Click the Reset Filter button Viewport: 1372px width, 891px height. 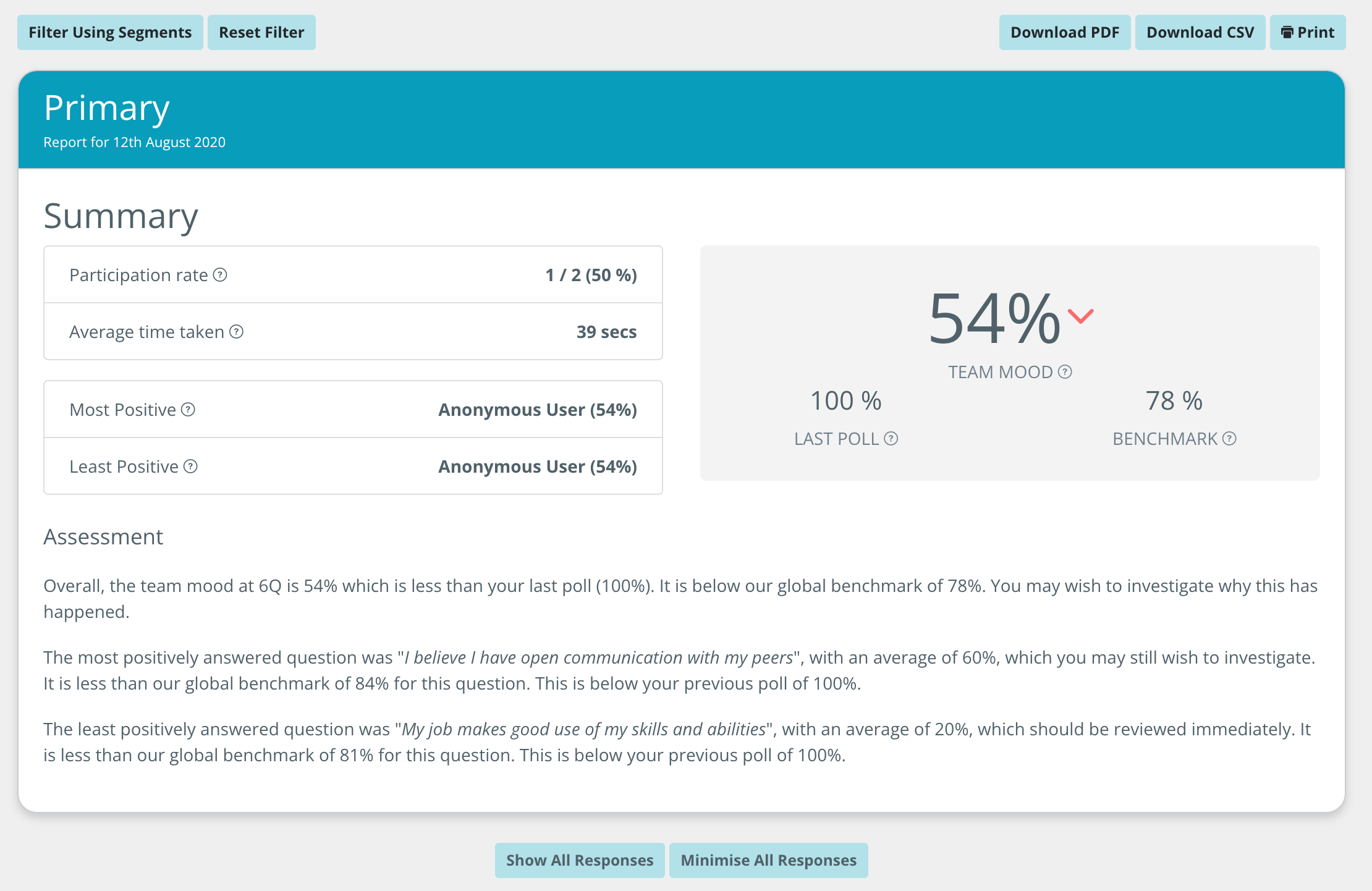261,33
